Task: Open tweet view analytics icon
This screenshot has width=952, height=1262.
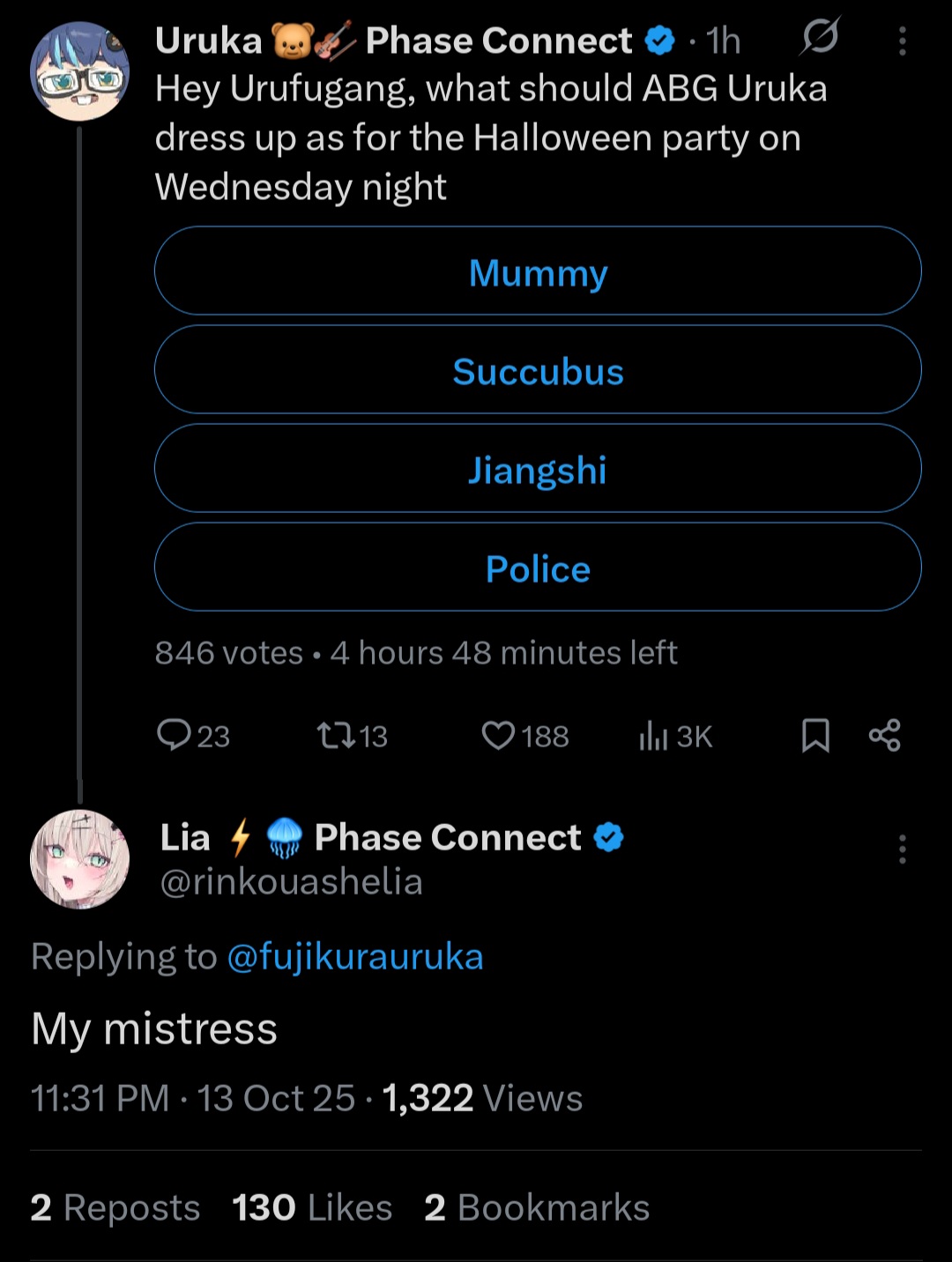Action: click(653, 735)
